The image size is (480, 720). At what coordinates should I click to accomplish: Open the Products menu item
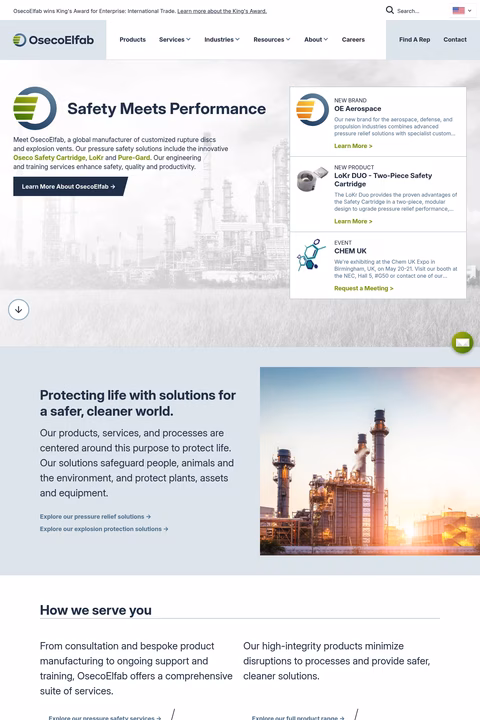pos(132,39)
